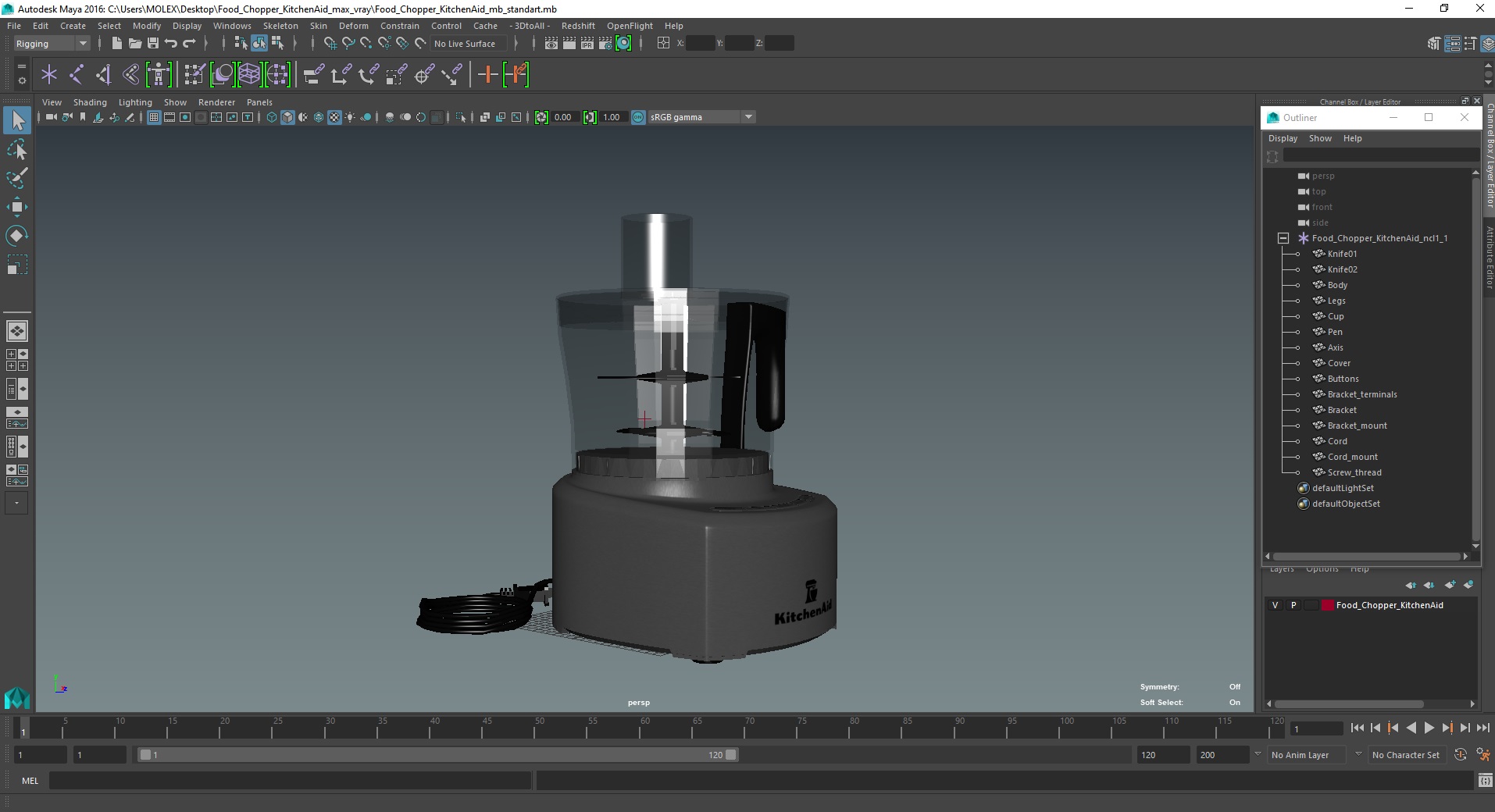Click the IPR render icon
1495x812 pixels.
pos(587,44)
